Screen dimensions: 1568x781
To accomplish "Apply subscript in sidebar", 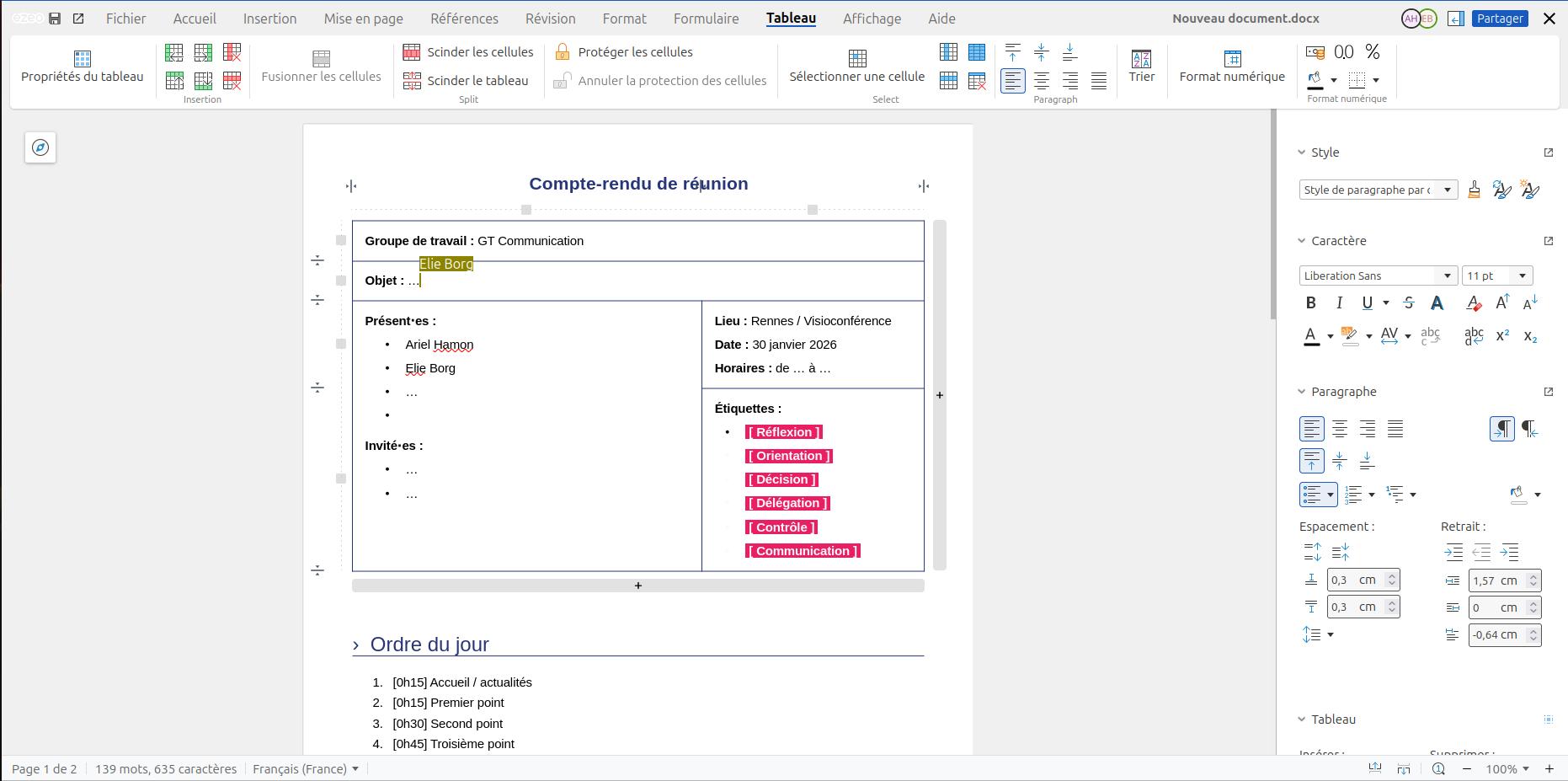I will pos(1530,336).
